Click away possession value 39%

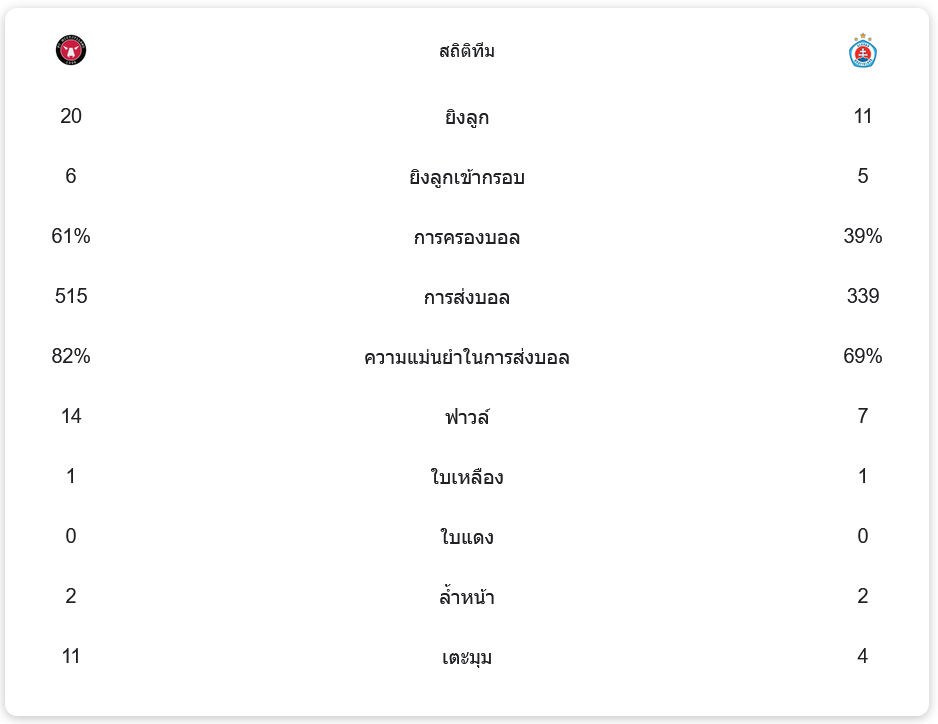863,236
